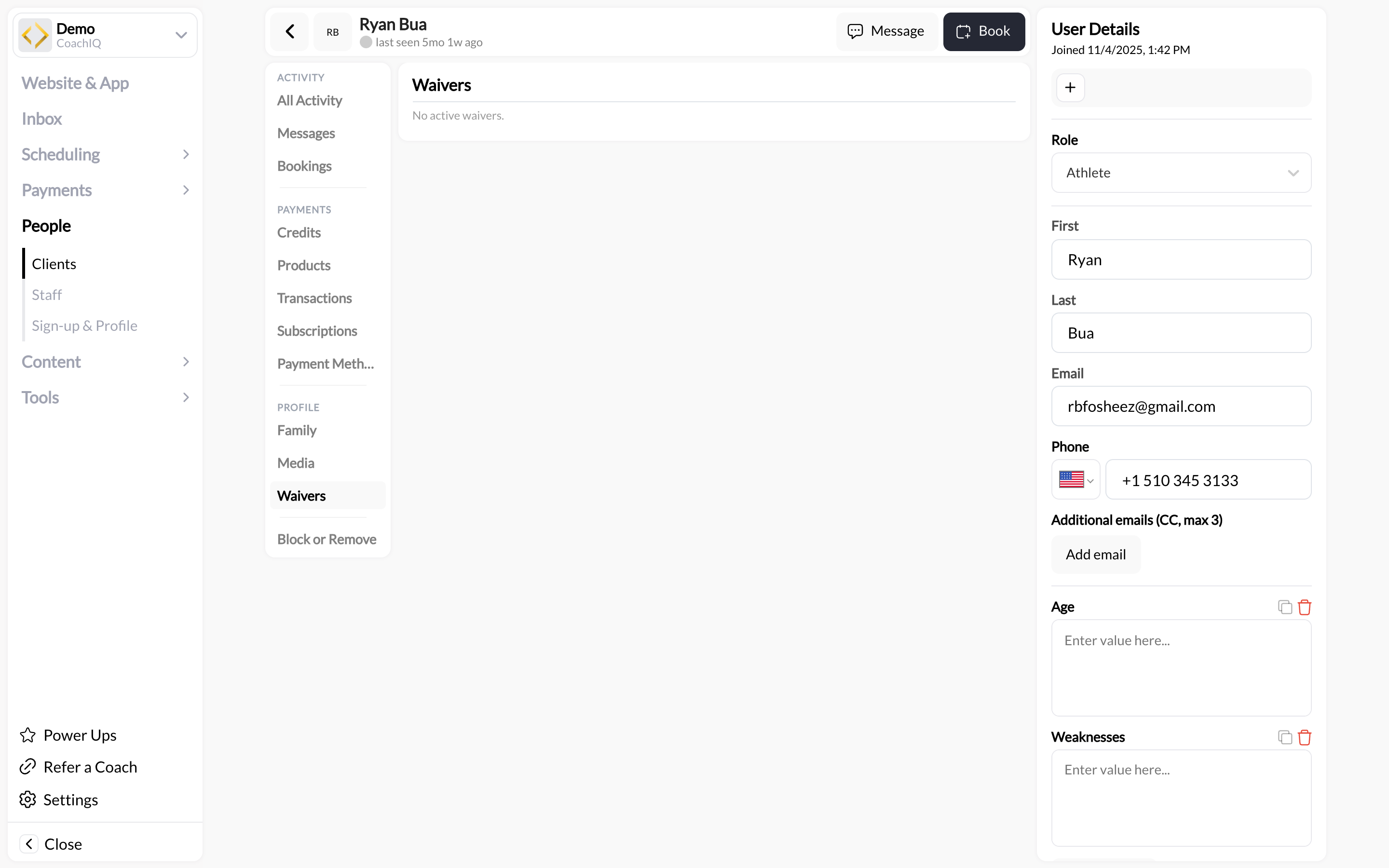Screen dimensions: 1389x868
Task: Open the Demo CoachIQ workspace switcher
Action: coord(105,35)
